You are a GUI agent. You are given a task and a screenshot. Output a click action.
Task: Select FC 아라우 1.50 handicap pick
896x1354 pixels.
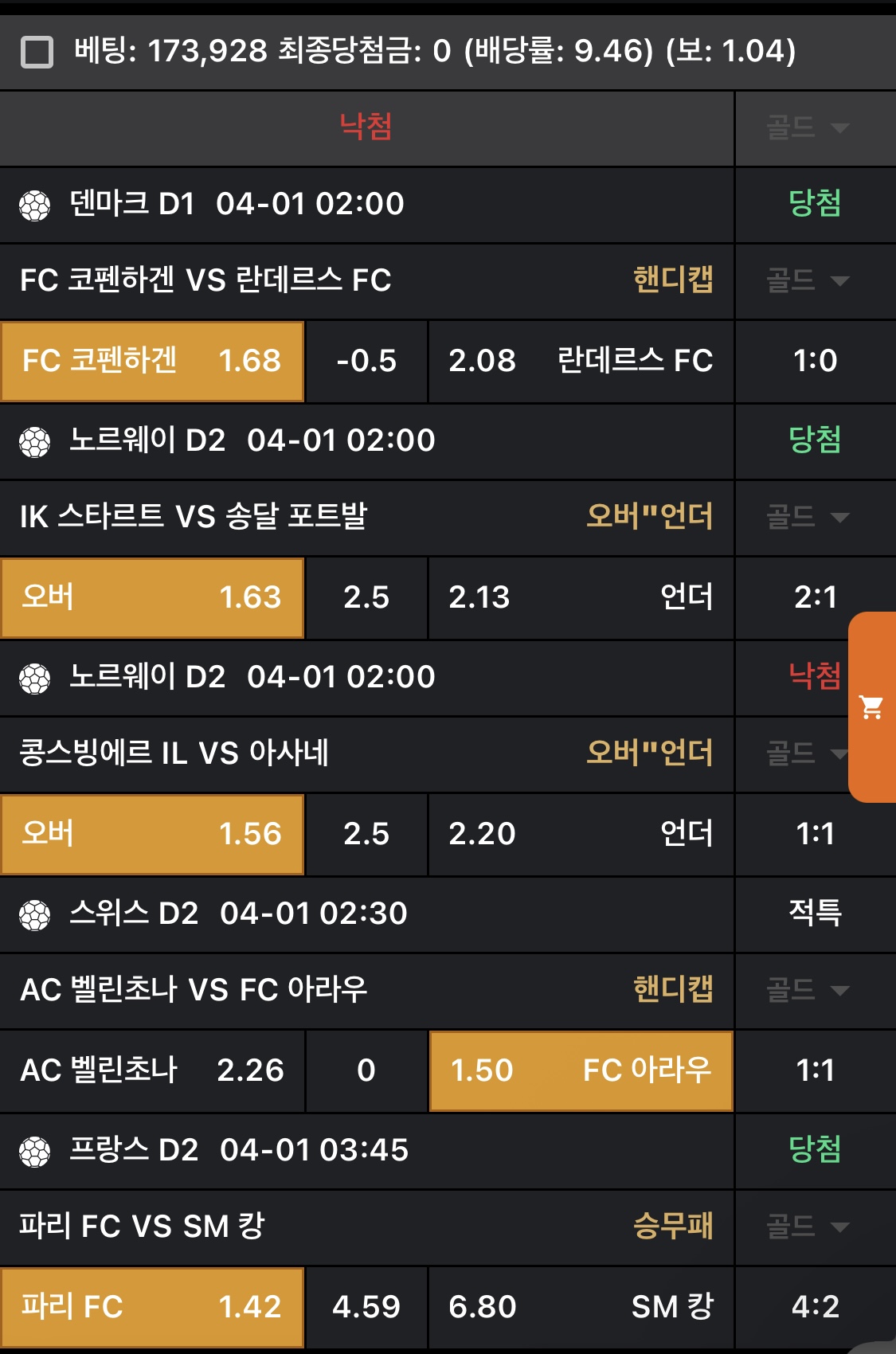(x=581, y=1070)
